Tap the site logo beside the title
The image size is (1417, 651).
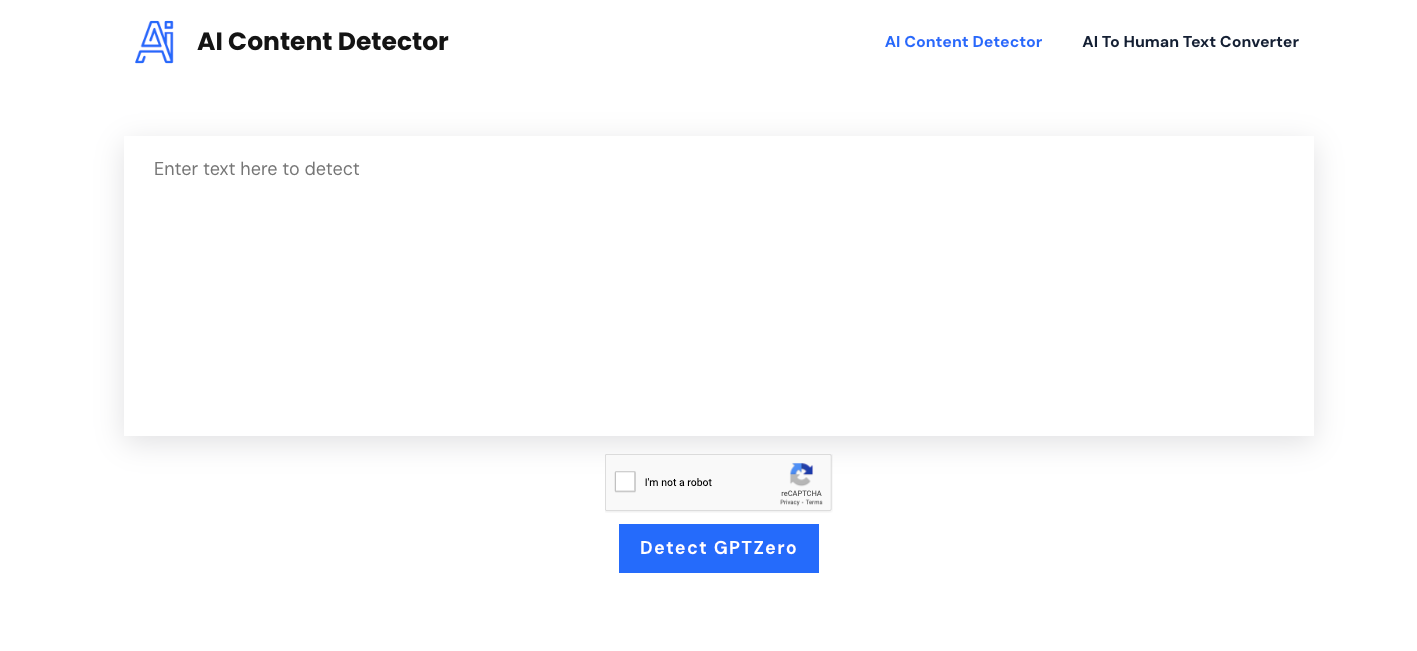(155, 42)
